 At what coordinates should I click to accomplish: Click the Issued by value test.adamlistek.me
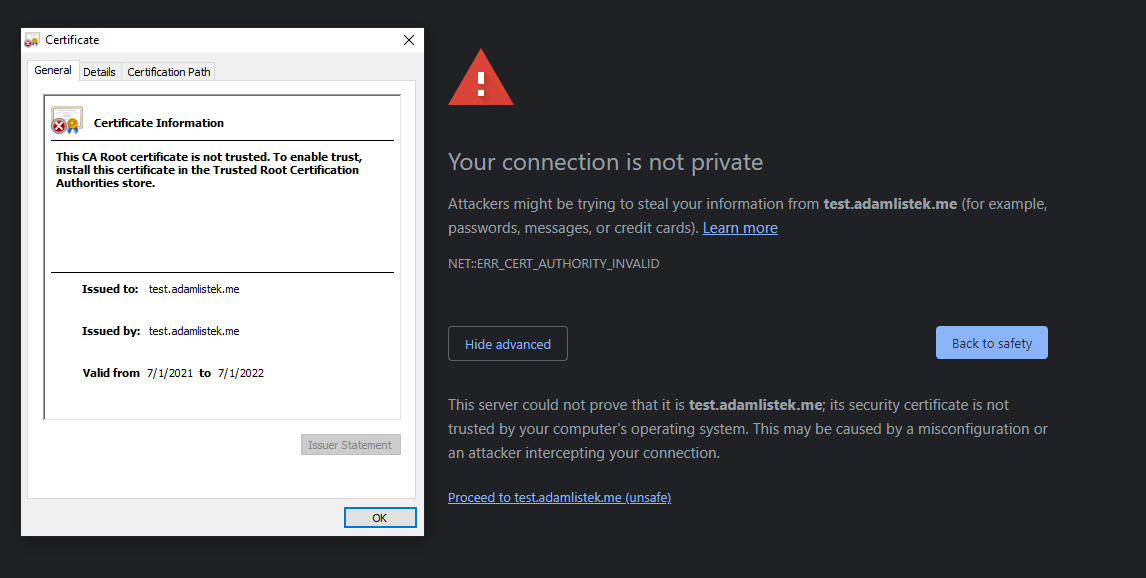click(x=194, y=331)
